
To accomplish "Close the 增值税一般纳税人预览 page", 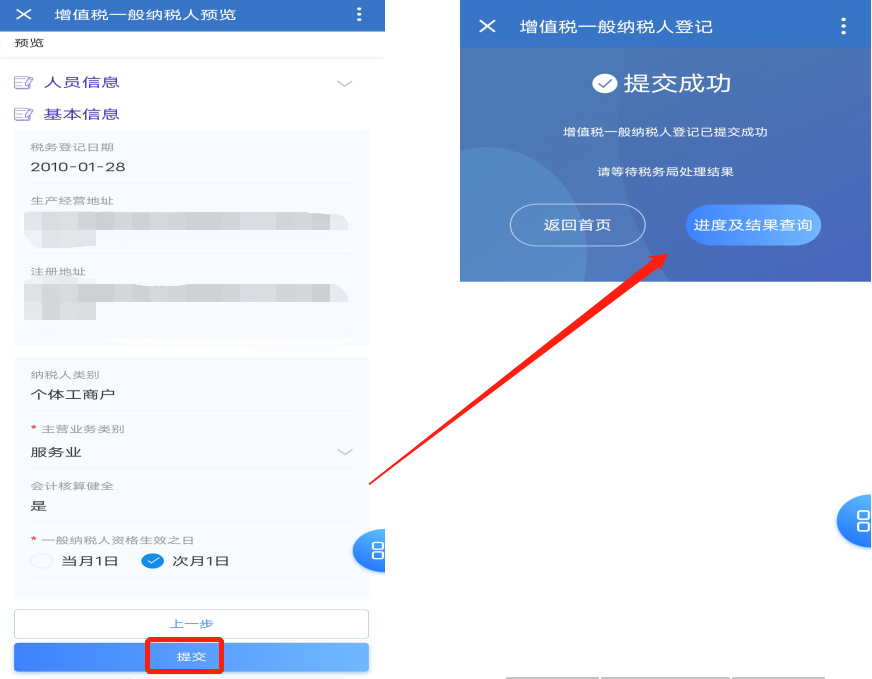I will [x=24, y=14].
